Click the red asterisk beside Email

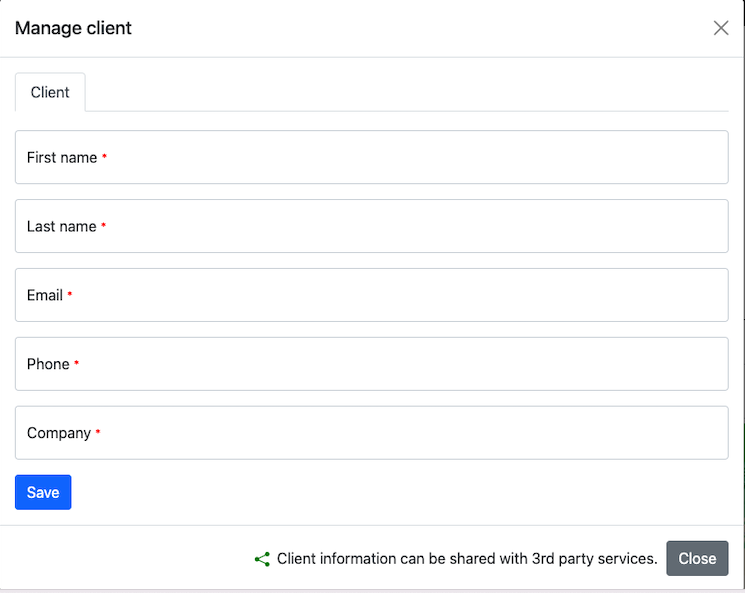click(70, 295)
